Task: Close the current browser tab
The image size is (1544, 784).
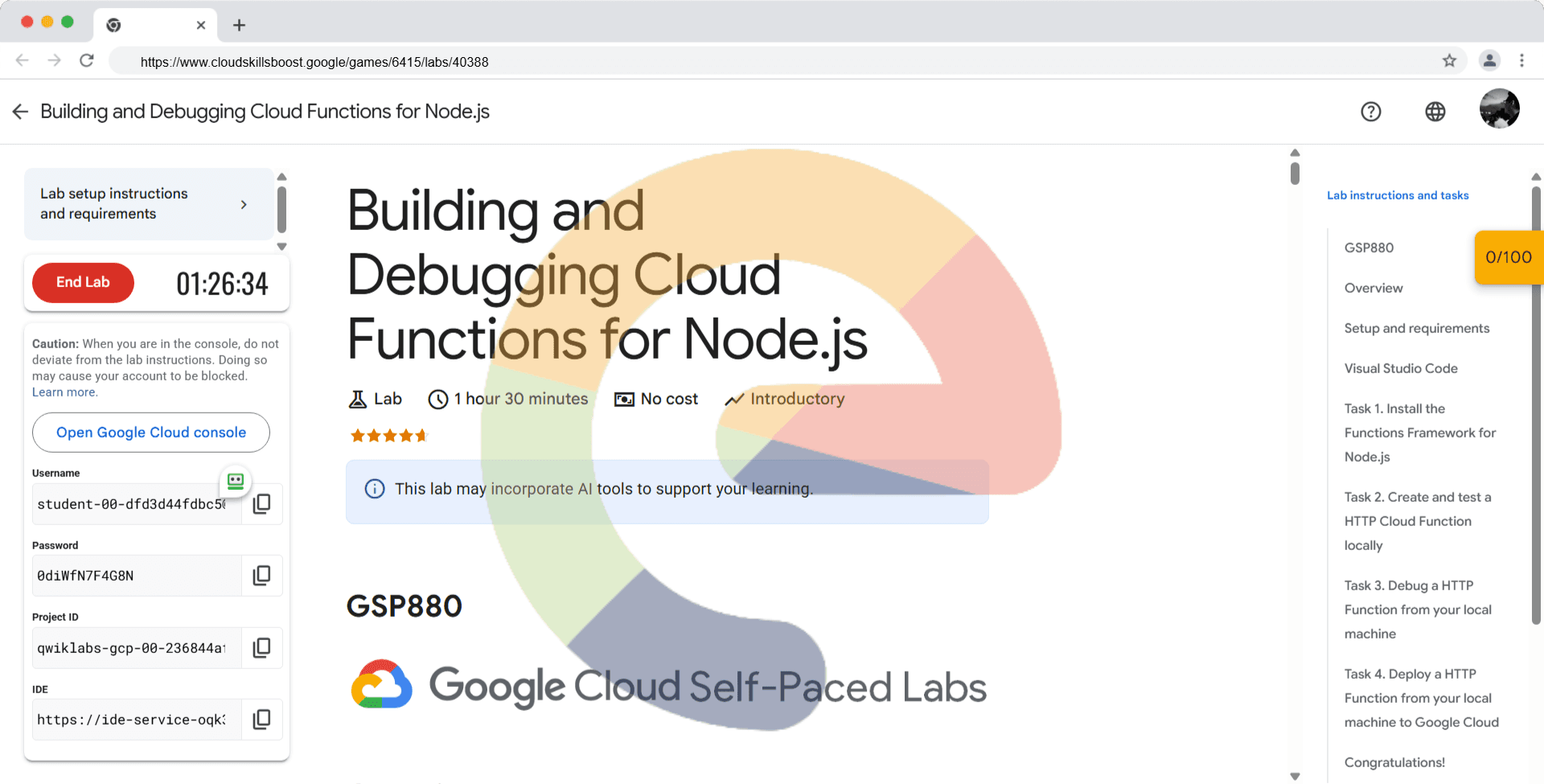Action: coord(201,25)
